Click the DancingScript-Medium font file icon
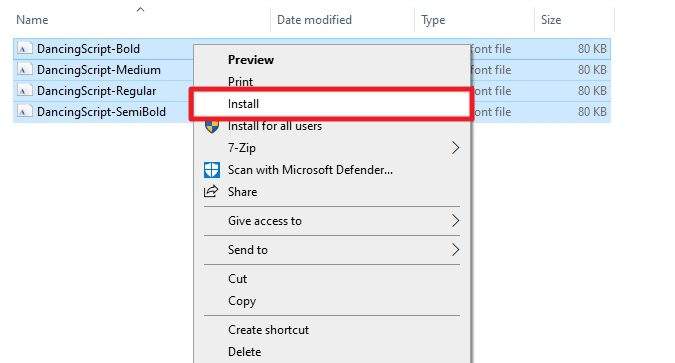Image resolution: width=675 pixels, height=363 pixels. [x=25, y=70]
